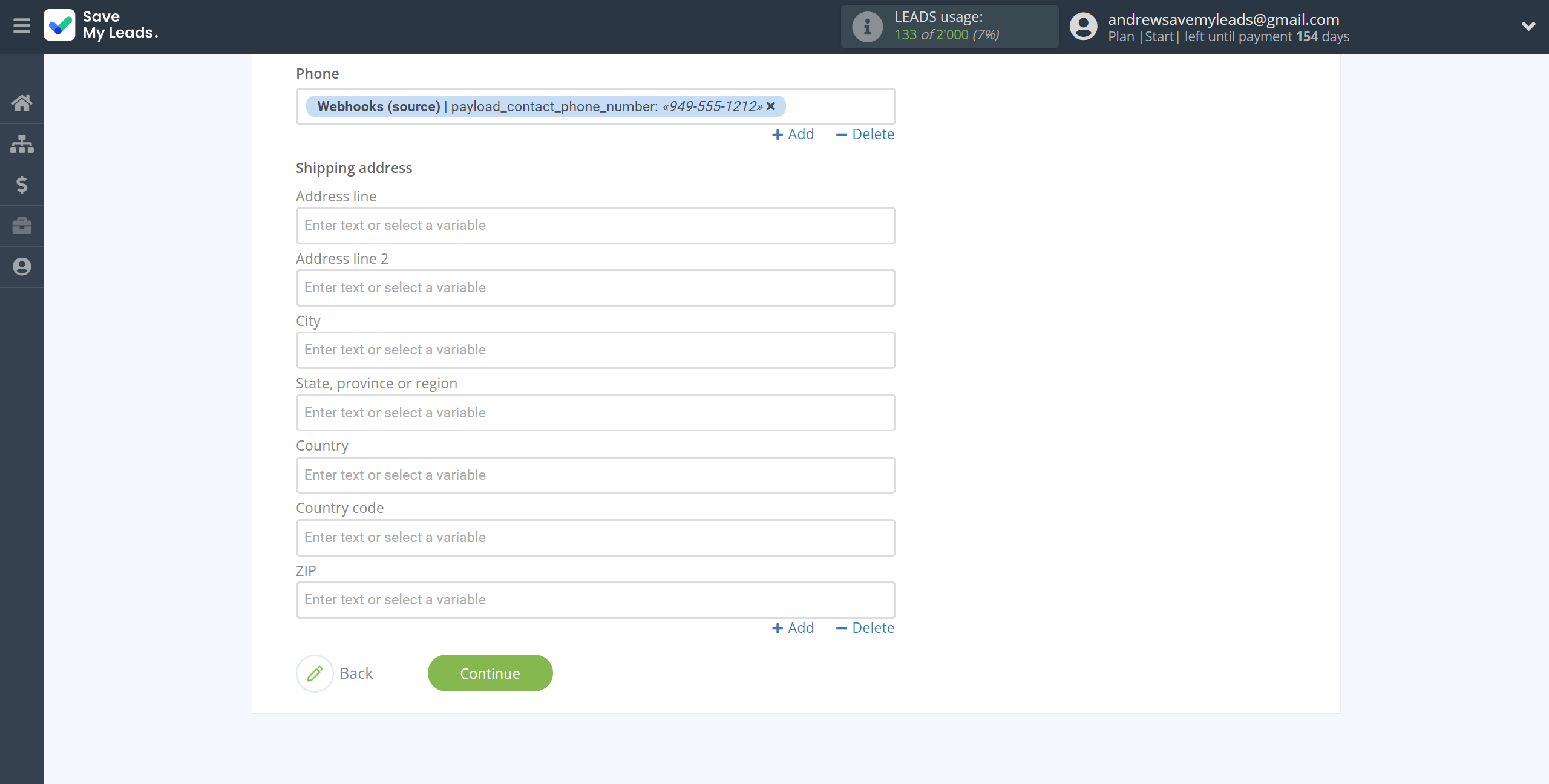The height and width of the screenshot is (784, 1549).
Task: Click the LEADS usage info icon
Action: (867, 27)
